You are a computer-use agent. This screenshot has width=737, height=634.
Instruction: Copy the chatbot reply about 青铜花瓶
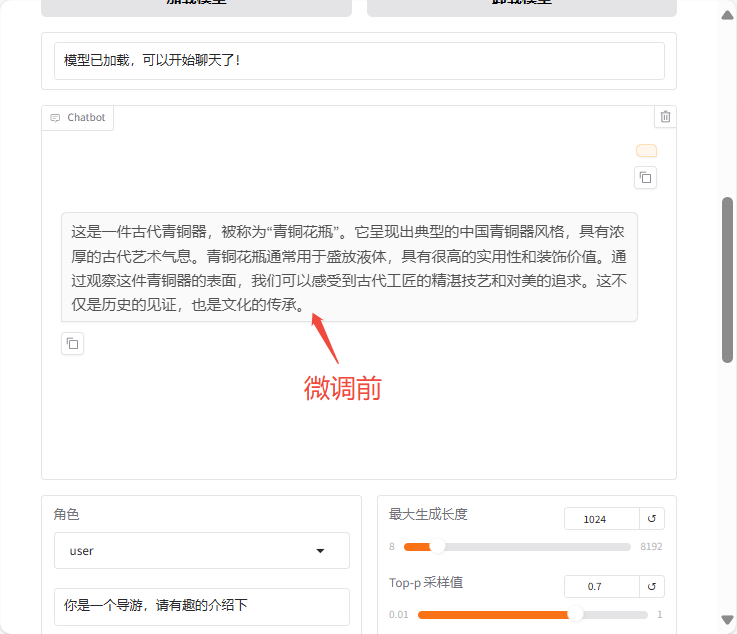click(72, 344)
